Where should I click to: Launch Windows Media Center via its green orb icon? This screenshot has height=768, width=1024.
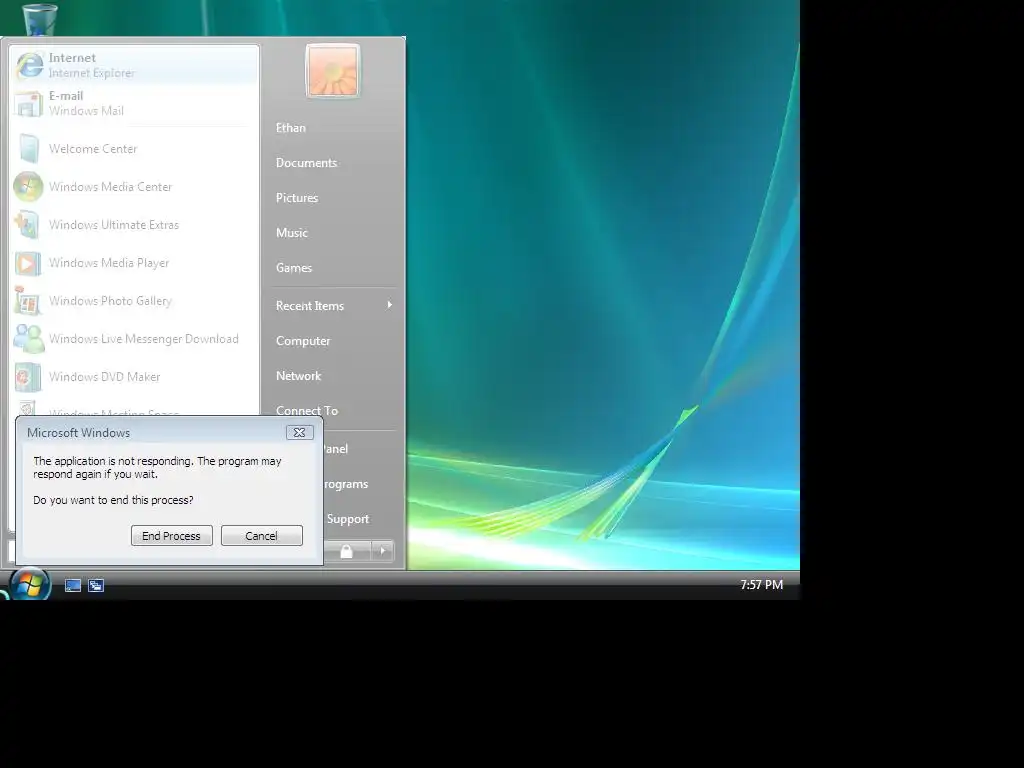pyautogui.click(x=29, y=187)
